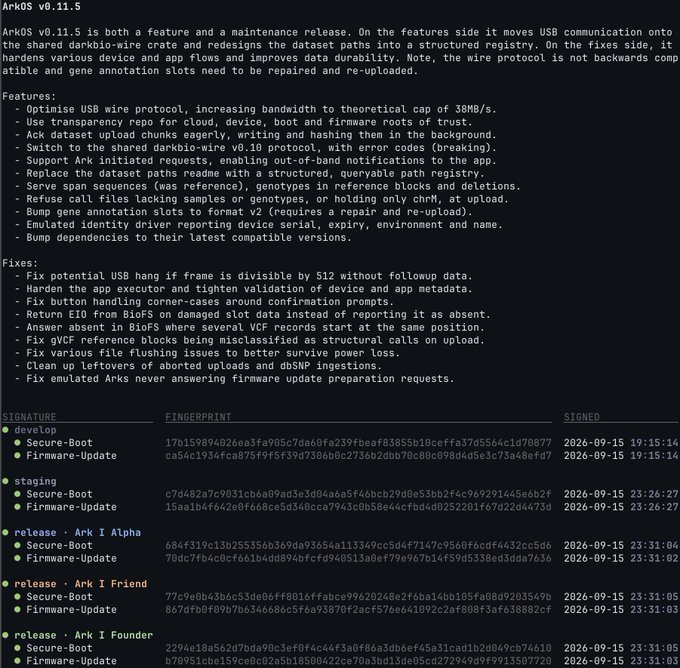
Task: Click Firmware-Update label under Ark I Founder
Action: (x=72, y=661)
